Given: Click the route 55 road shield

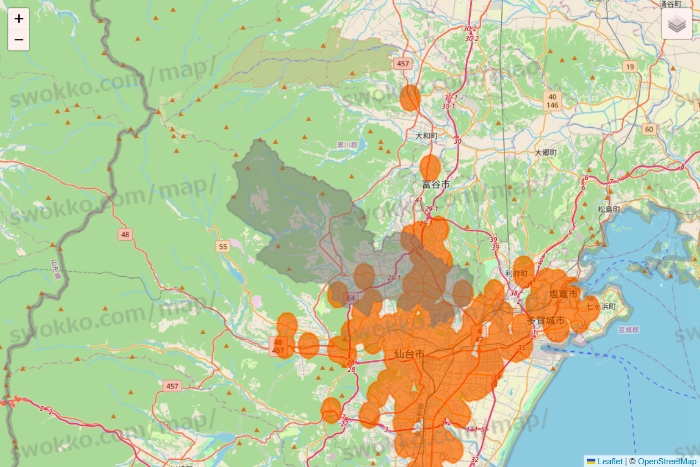Looking at the screenshot, I should (x=223, y=246).
